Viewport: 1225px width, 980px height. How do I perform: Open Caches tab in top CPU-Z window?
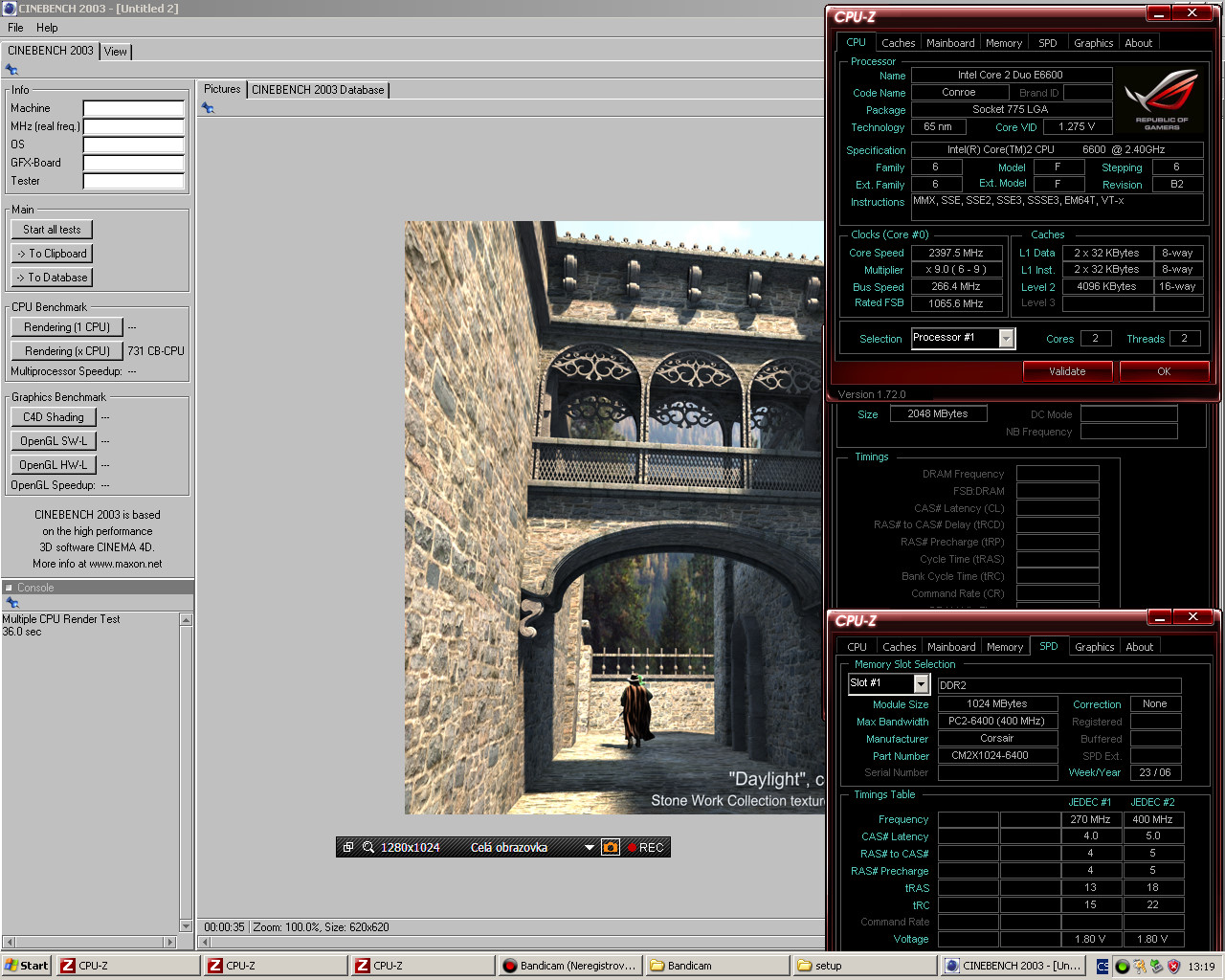898,43
